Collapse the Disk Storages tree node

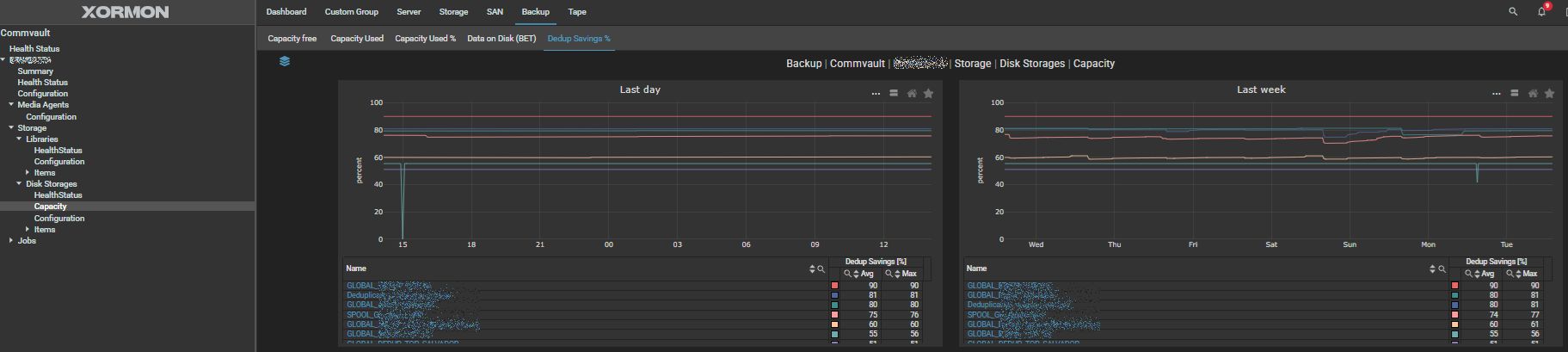click(x=19, y=184)
